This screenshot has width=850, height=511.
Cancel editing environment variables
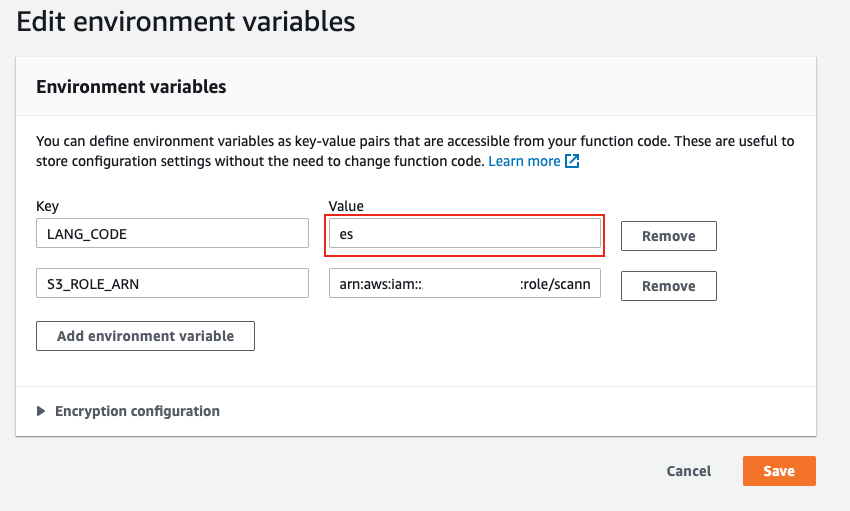pyautogui.click(x=689, y=471)
